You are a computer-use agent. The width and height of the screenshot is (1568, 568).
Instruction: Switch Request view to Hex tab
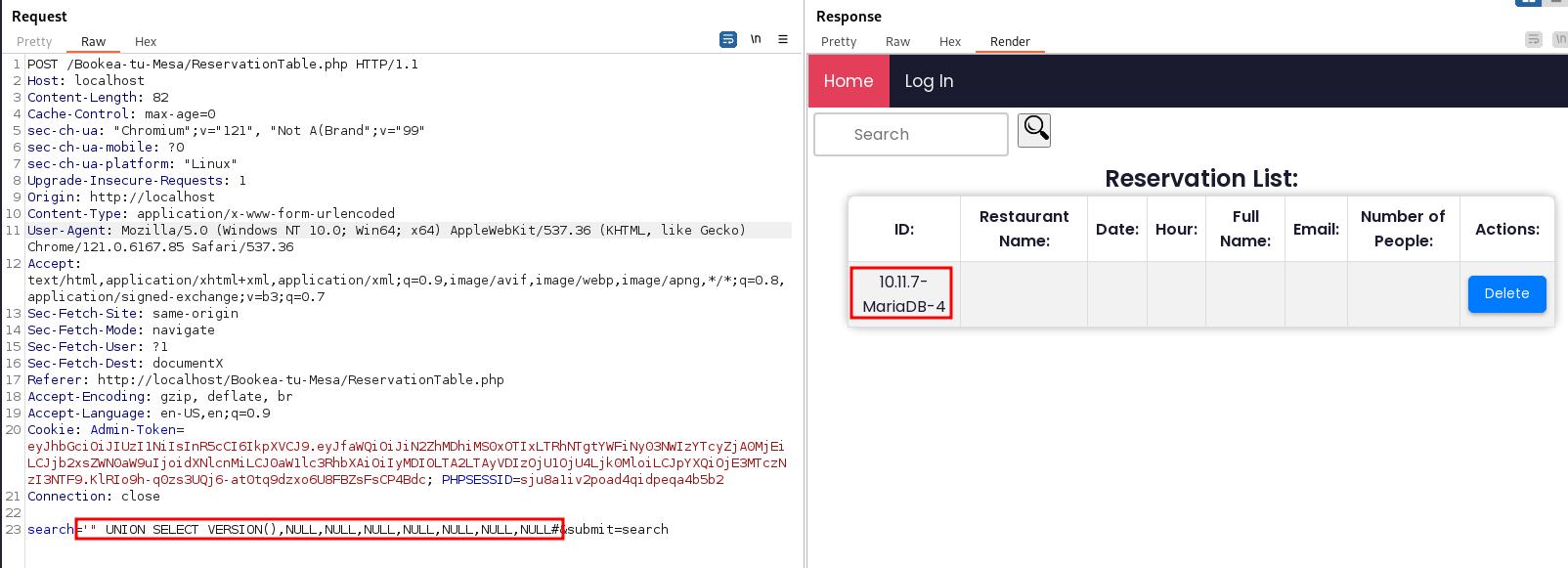tap(146, 42)
